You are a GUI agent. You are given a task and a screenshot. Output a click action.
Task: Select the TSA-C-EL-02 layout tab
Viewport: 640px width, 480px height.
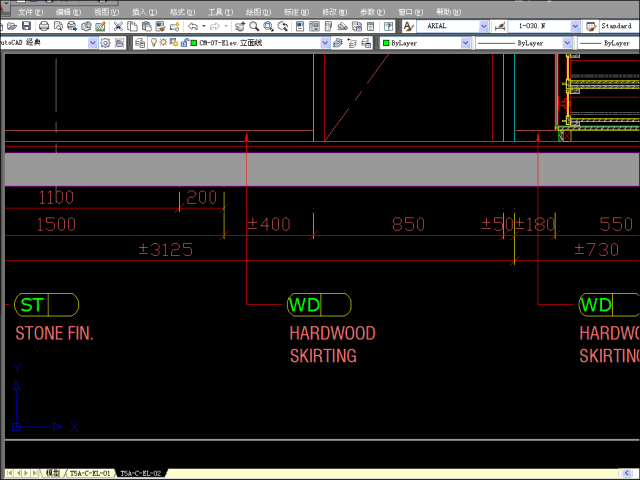click(x=141, y=473)
